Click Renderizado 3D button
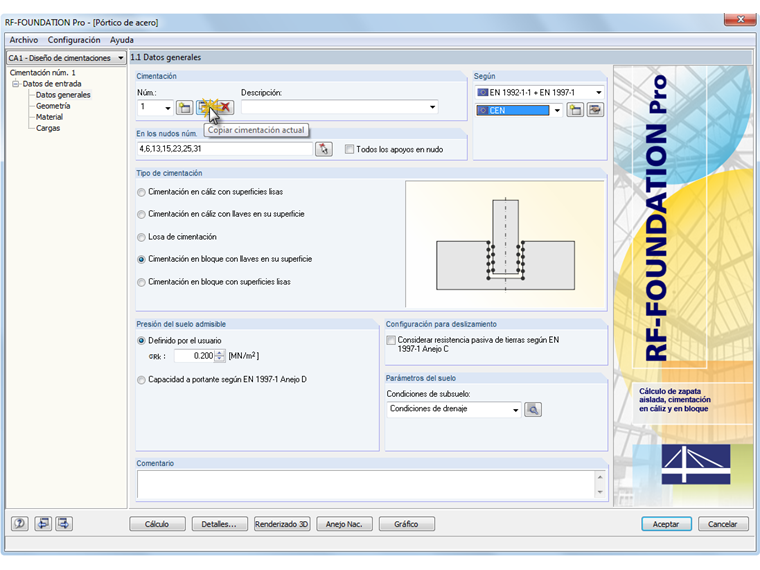The height and width of the screenshot is (570, 760). pos(282,524)
